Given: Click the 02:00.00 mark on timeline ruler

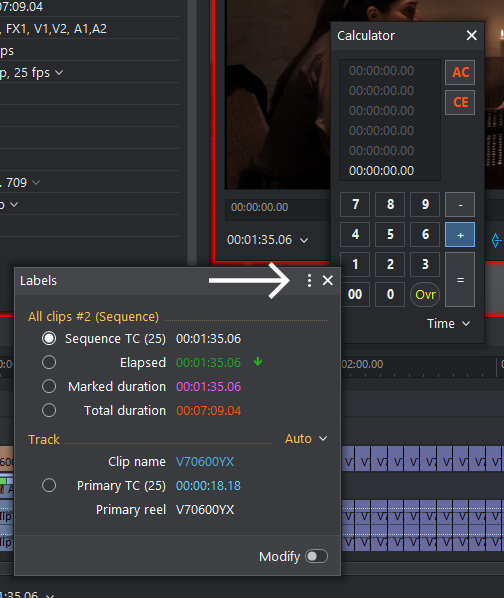Looking at the screenshot, I should [362, 364].
